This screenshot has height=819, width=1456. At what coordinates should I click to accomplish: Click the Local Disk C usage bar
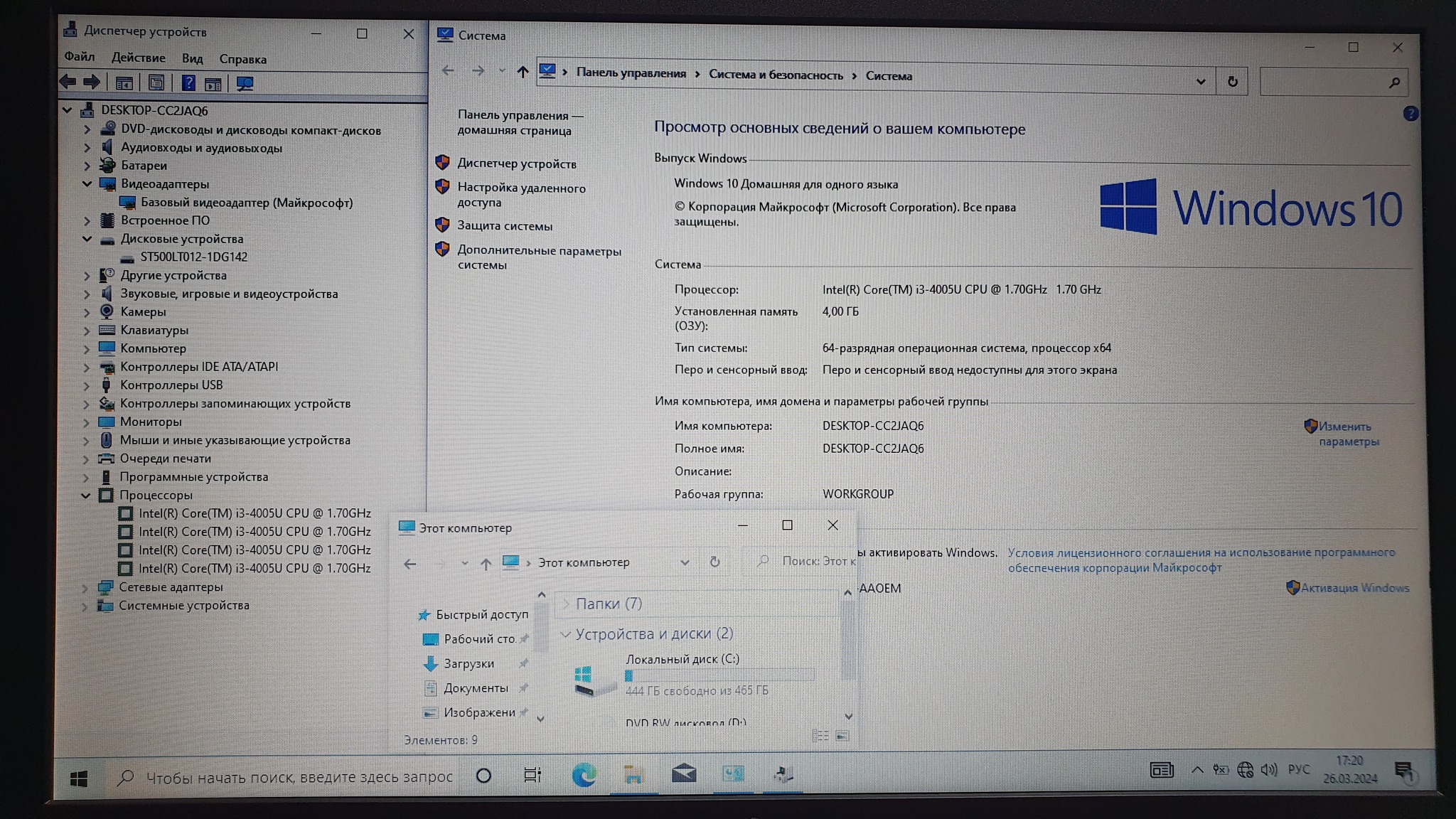point(719,675)
